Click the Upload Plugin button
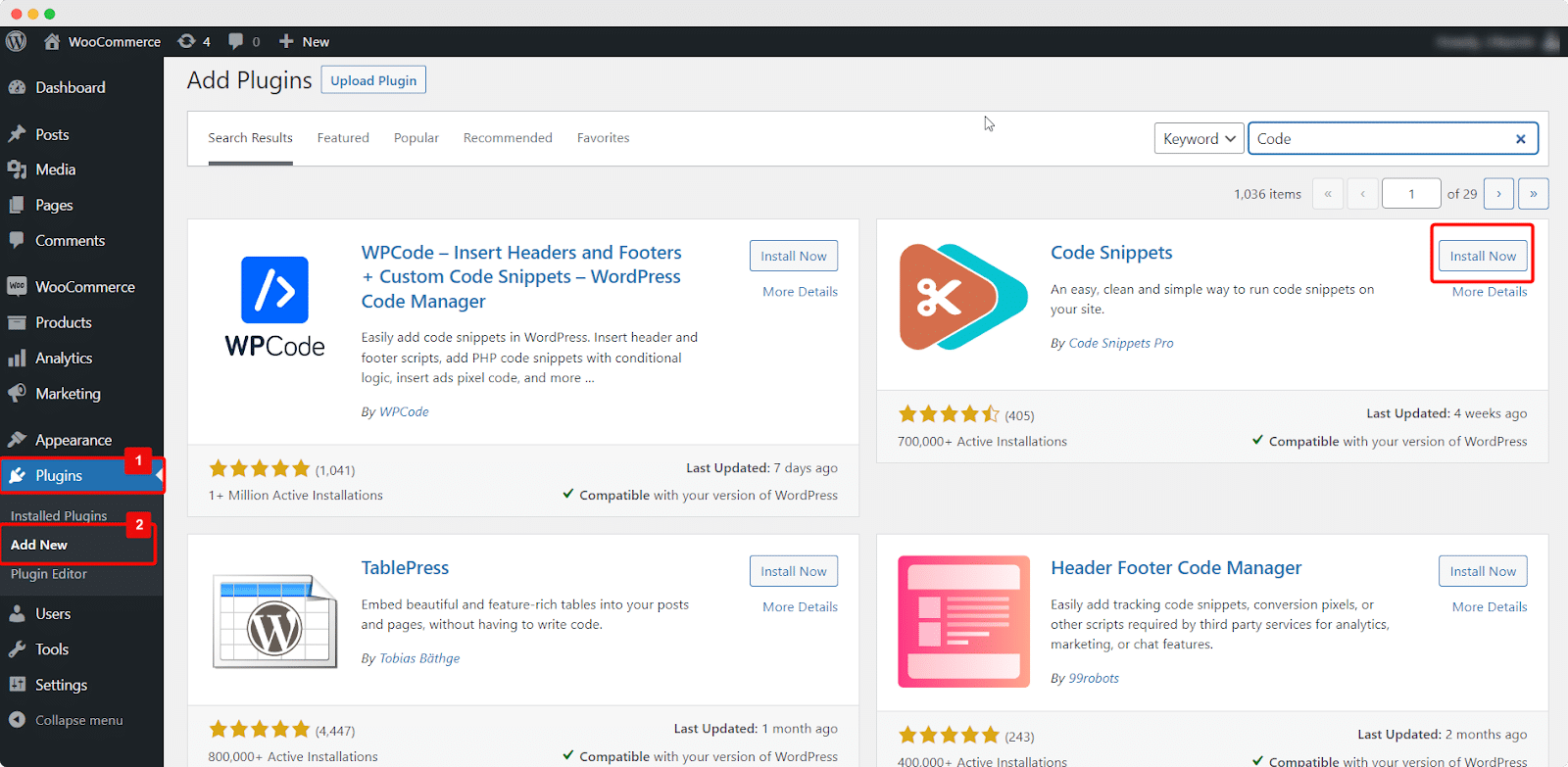 click(x=373, y=80)
